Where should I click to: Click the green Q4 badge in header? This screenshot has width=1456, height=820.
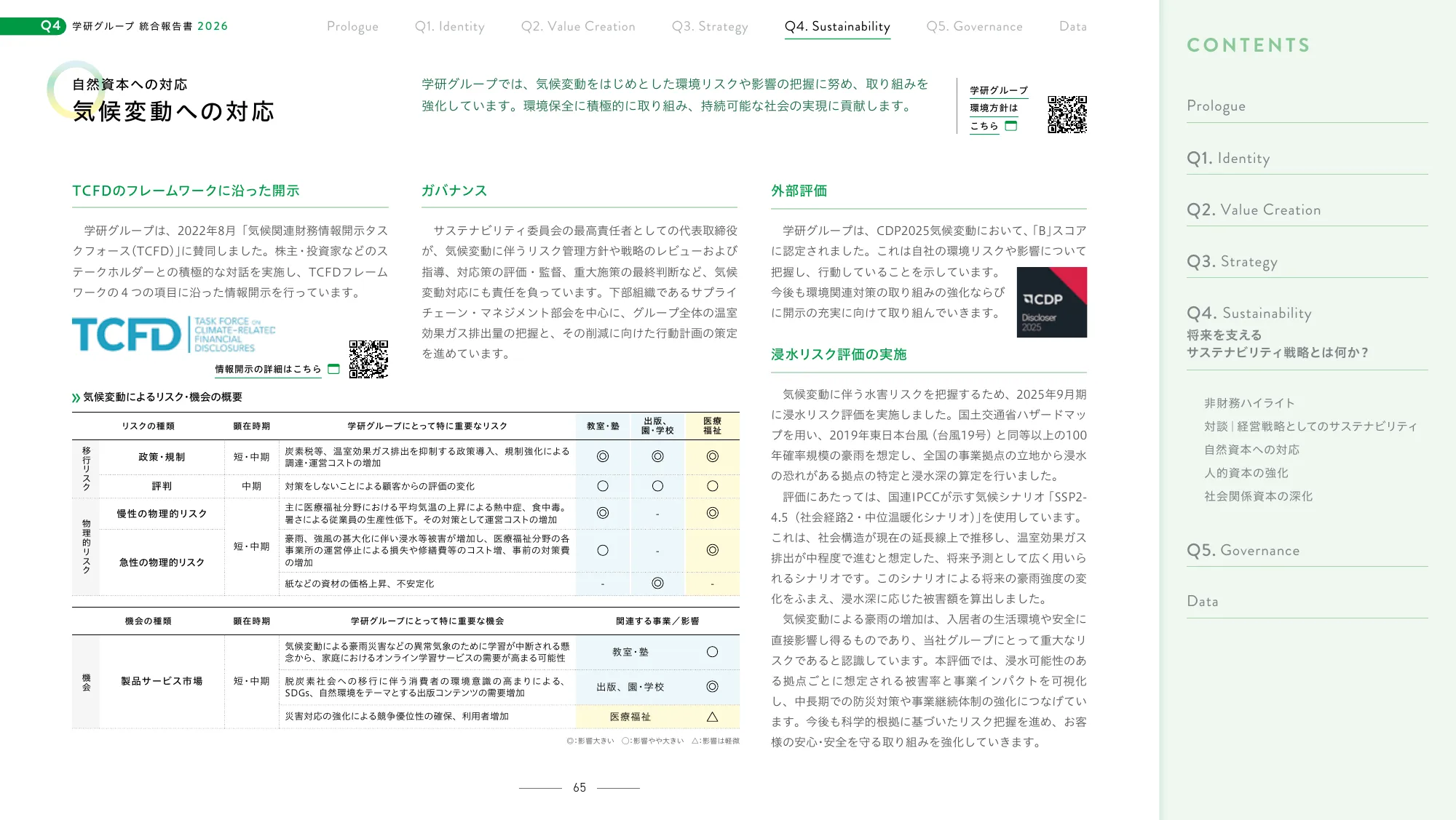click(x=33, y=26)
